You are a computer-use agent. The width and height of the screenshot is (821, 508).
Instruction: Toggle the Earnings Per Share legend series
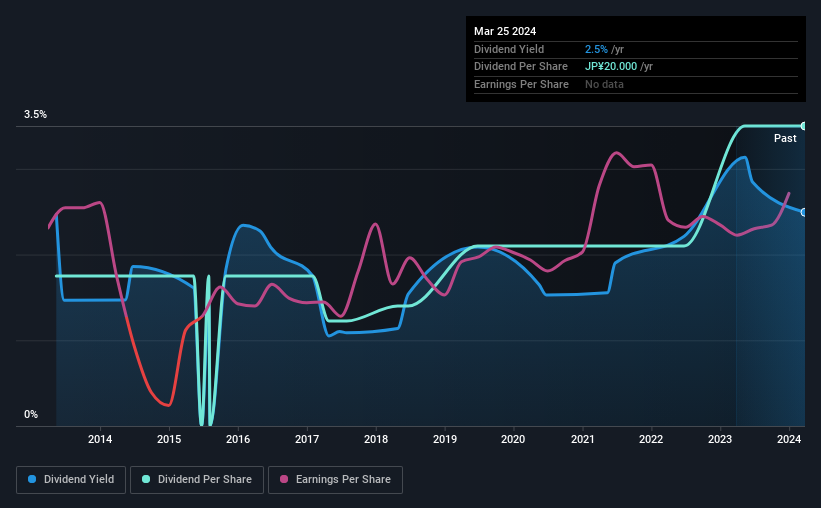pos(335,480)
